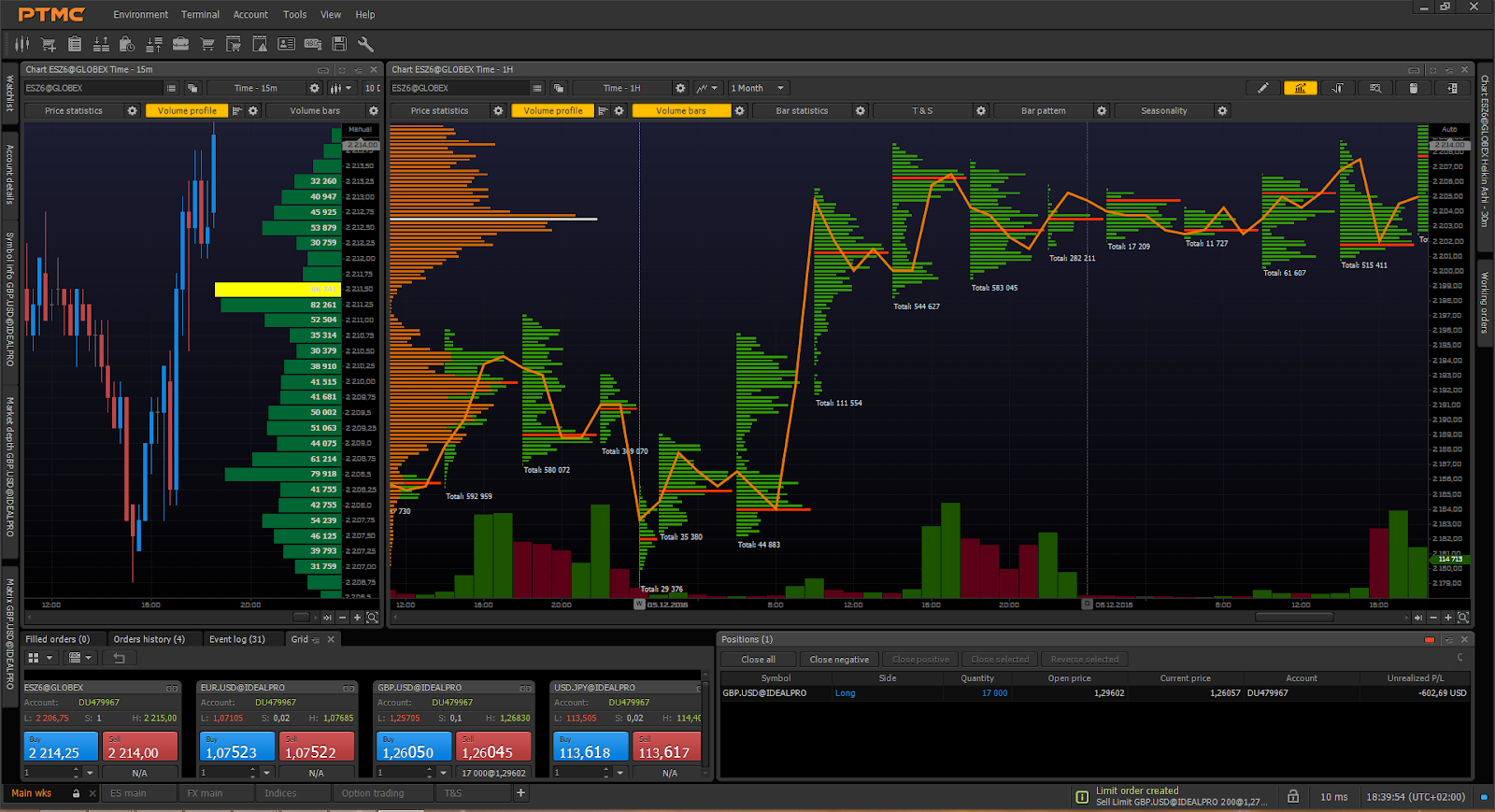Click the ID card account icon
Viewport: 1495px width, 812px height.
coord(287,44)
